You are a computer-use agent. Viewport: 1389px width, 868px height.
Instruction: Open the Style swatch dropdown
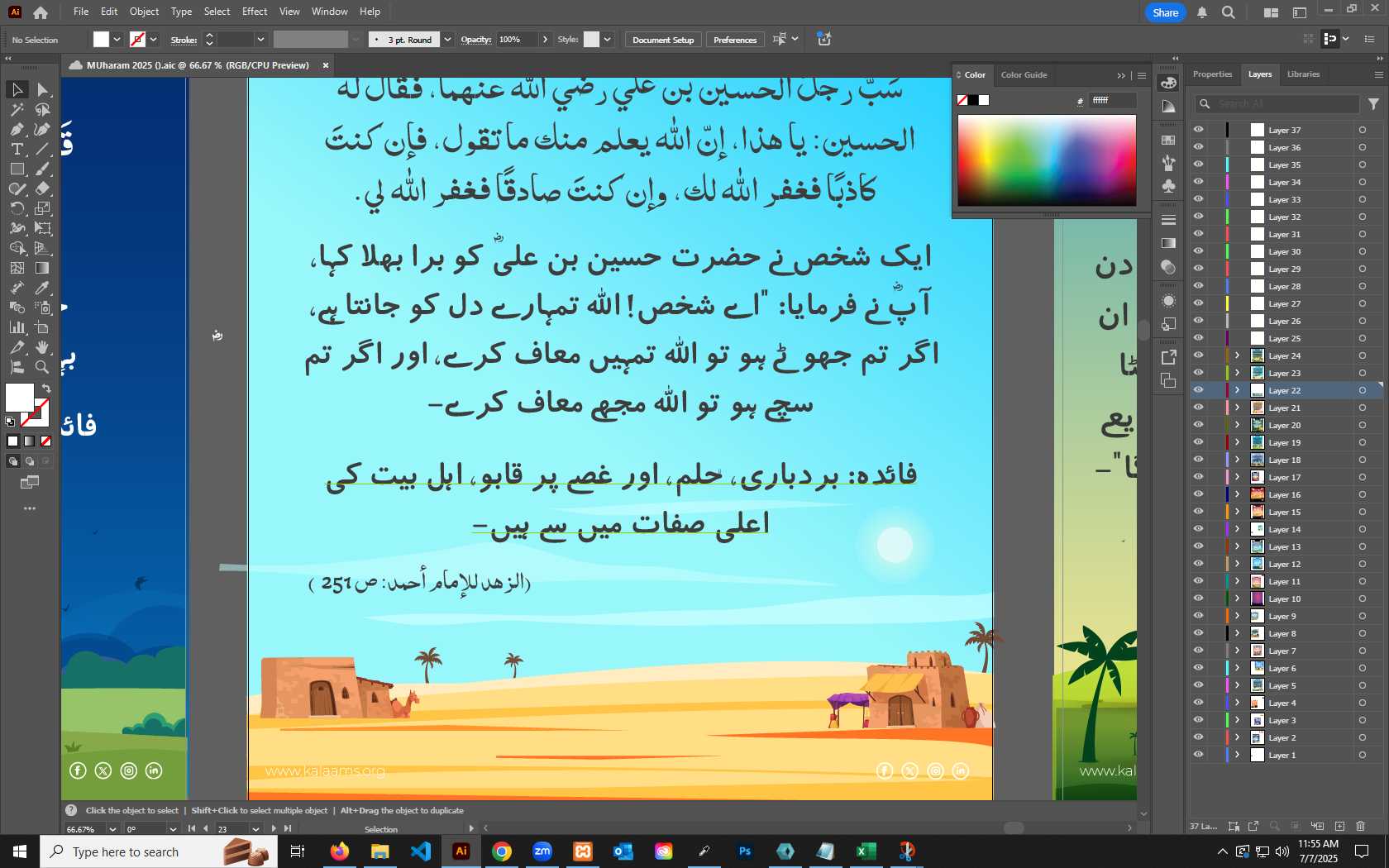[608, 40]
